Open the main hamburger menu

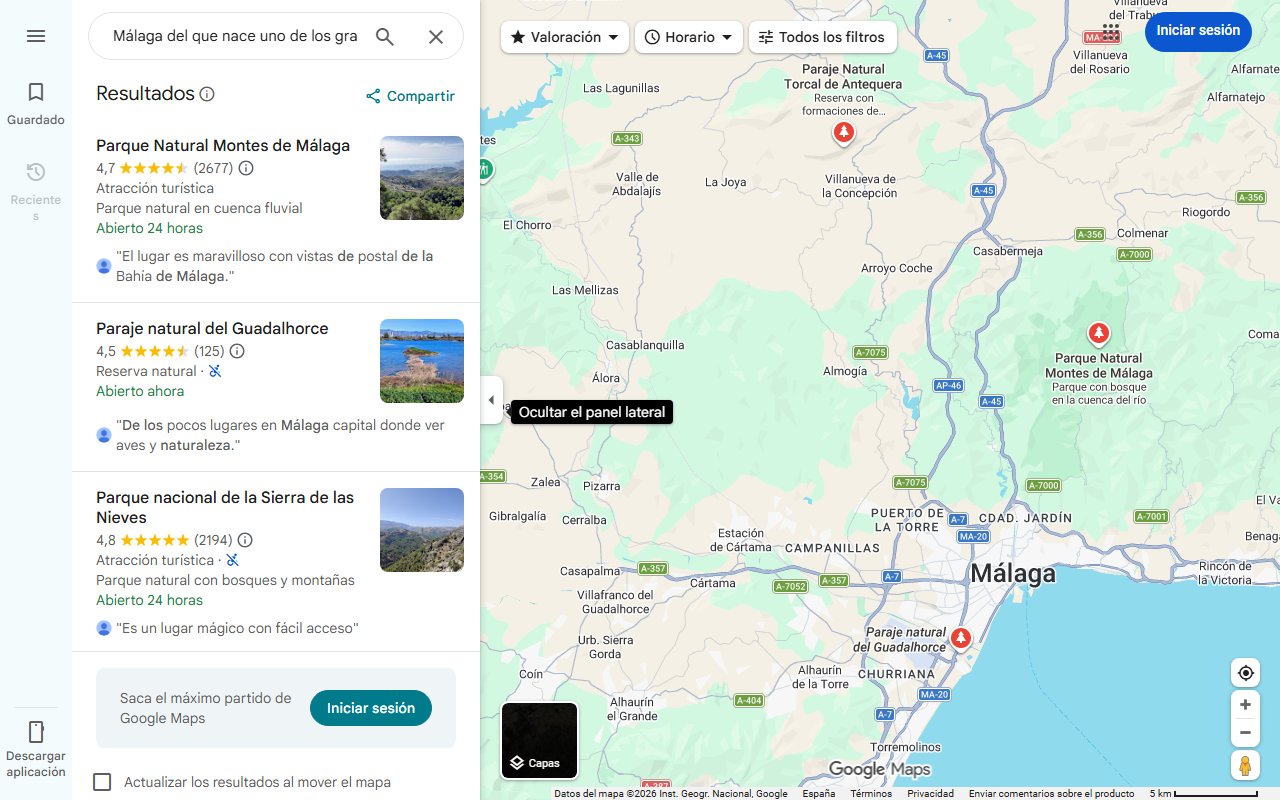coord(36,36)
